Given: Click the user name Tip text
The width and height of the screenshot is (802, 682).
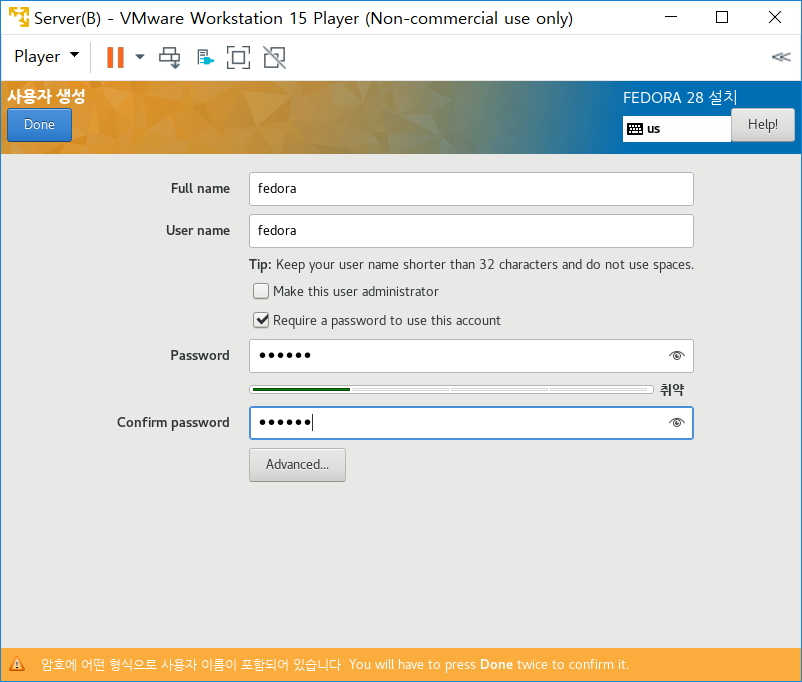Looking at the screenshot, I should point(471,265).
